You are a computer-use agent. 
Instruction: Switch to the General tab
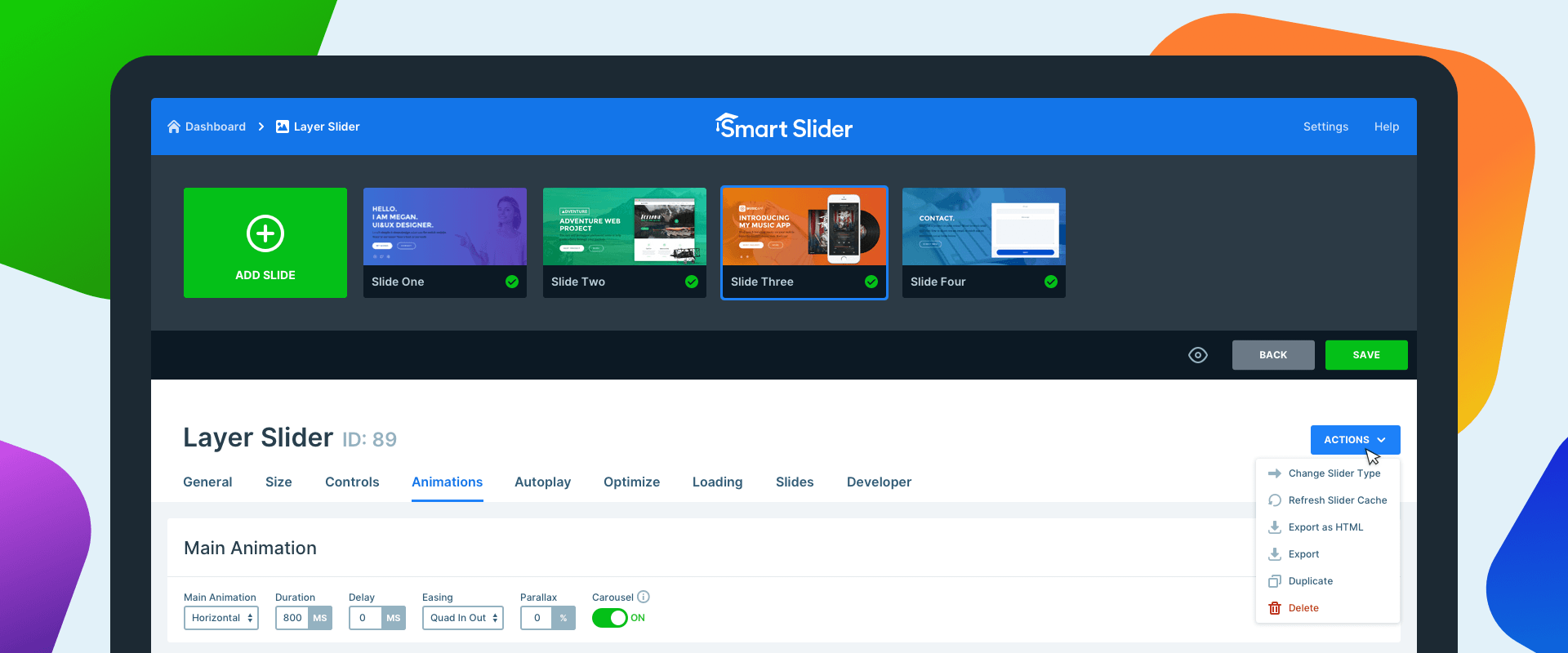point(207,482)
